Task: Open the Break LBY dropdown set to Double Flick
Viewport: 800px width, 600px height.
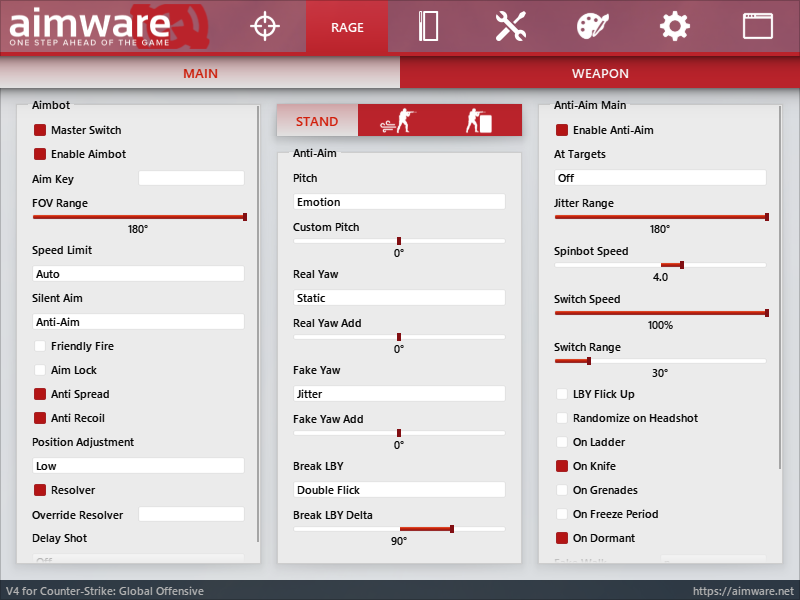Action: [x=399, y=489]
